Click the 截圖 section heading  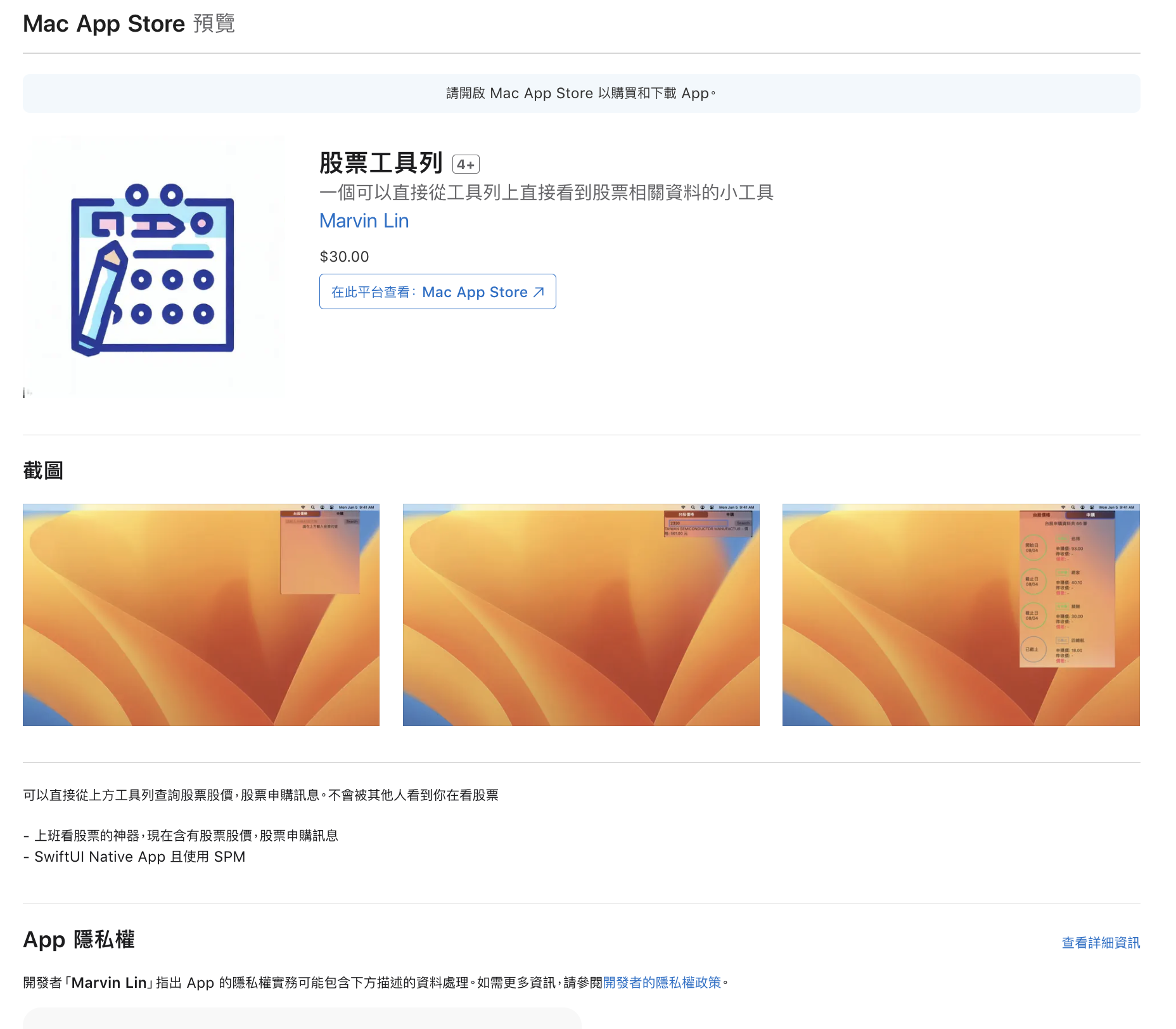point(43,471)
